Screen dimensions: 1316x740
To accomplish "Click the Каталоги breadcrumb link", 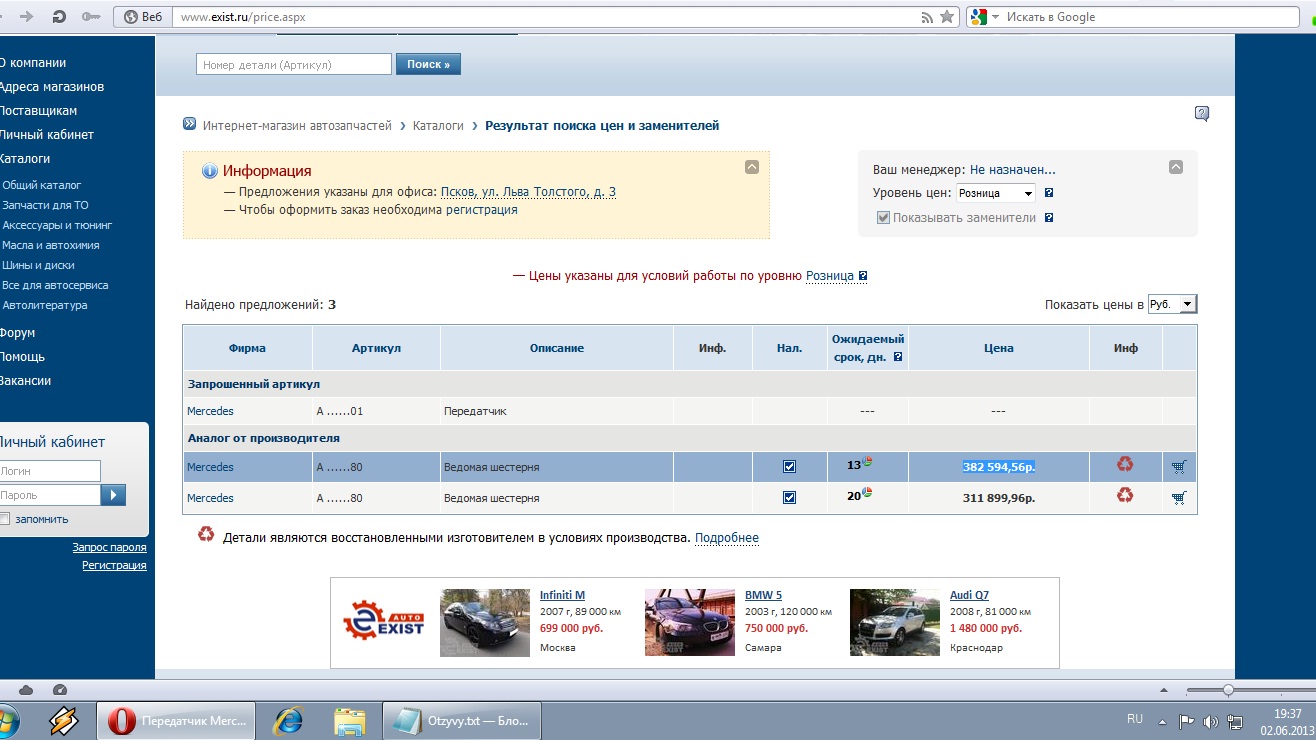I will [438, 126].
